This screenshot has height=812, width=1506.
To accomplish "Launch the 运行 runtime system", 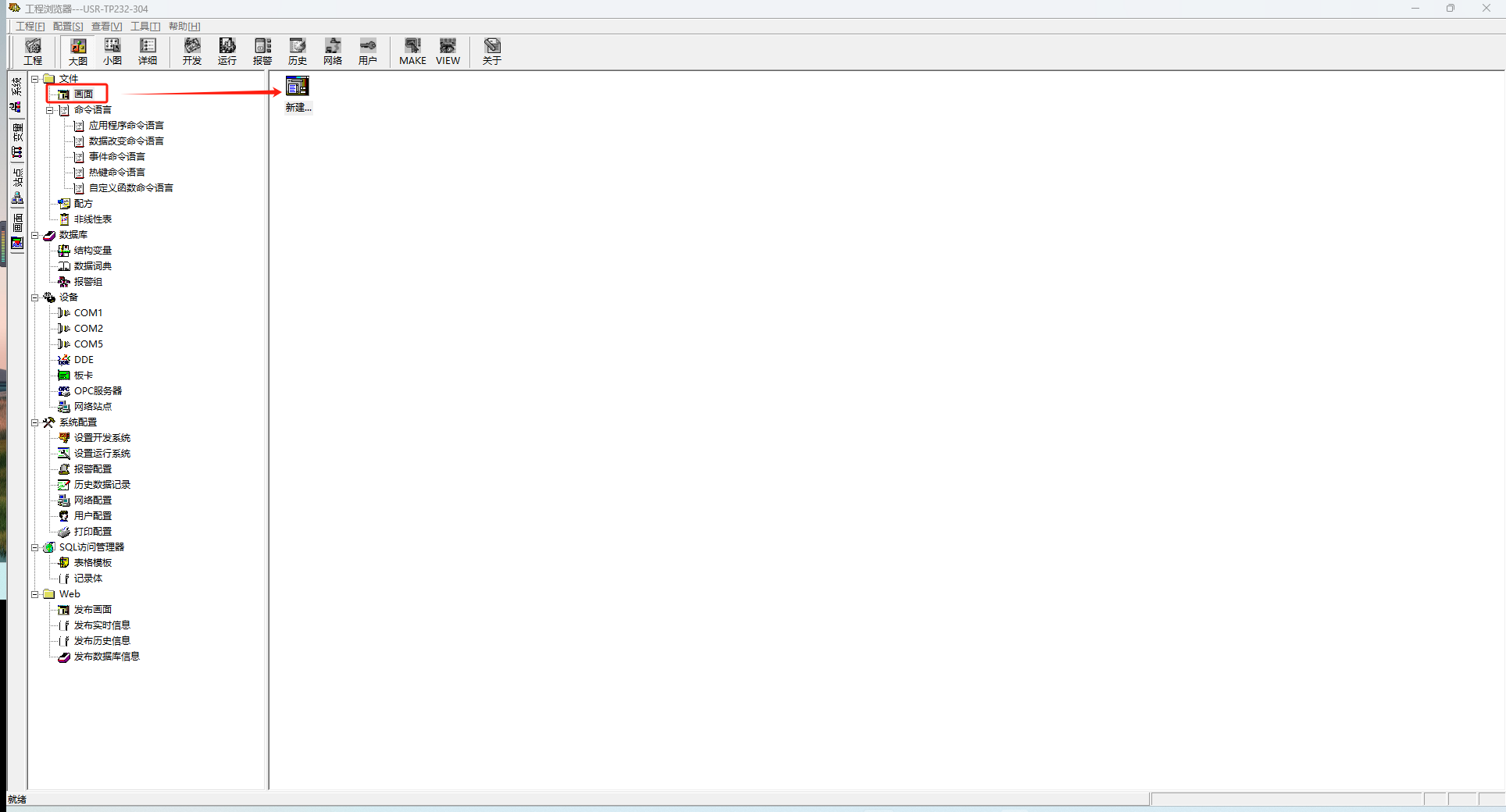I will [227, 52].
